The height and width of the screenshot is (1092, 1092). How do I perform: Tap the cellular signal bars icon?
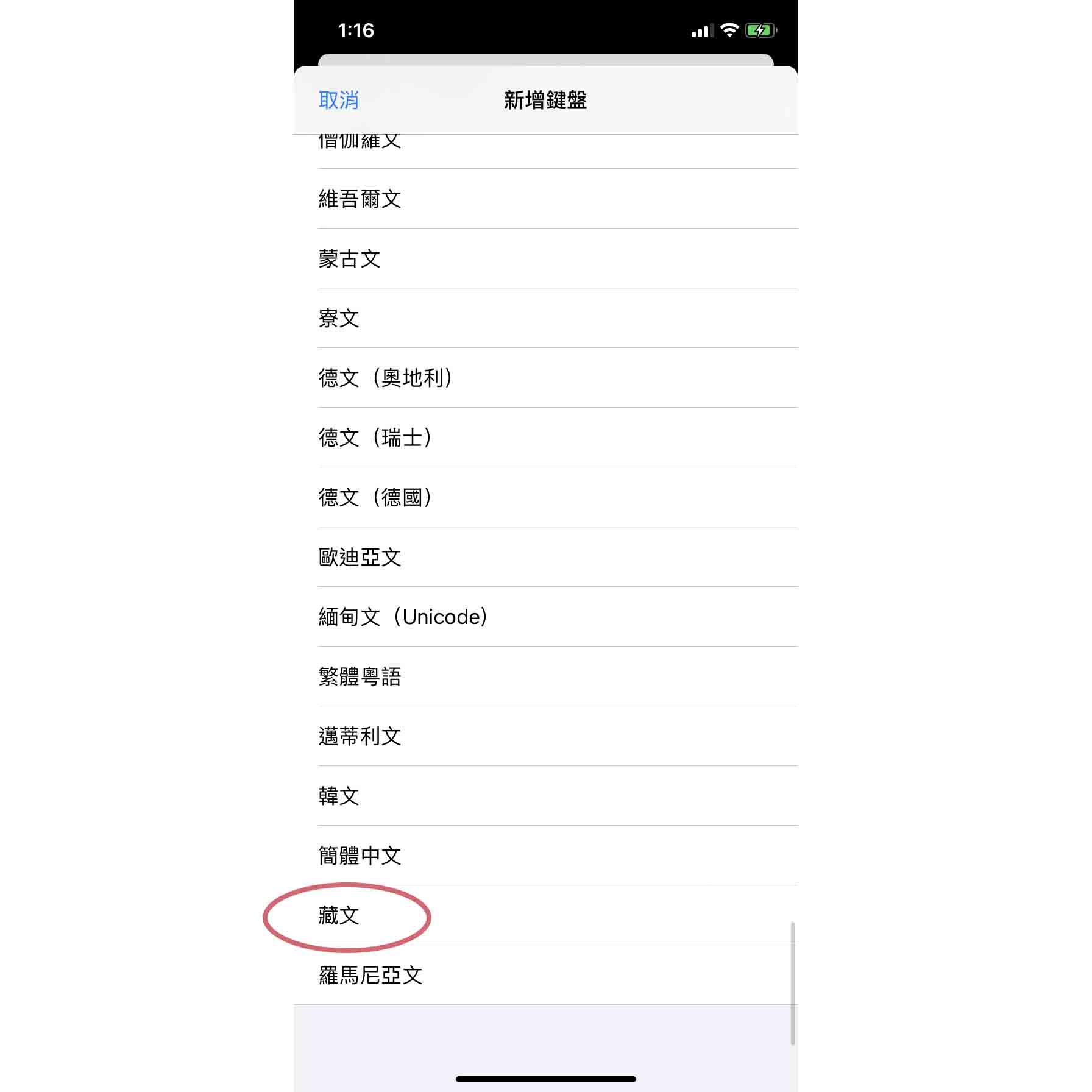(702, 30)
